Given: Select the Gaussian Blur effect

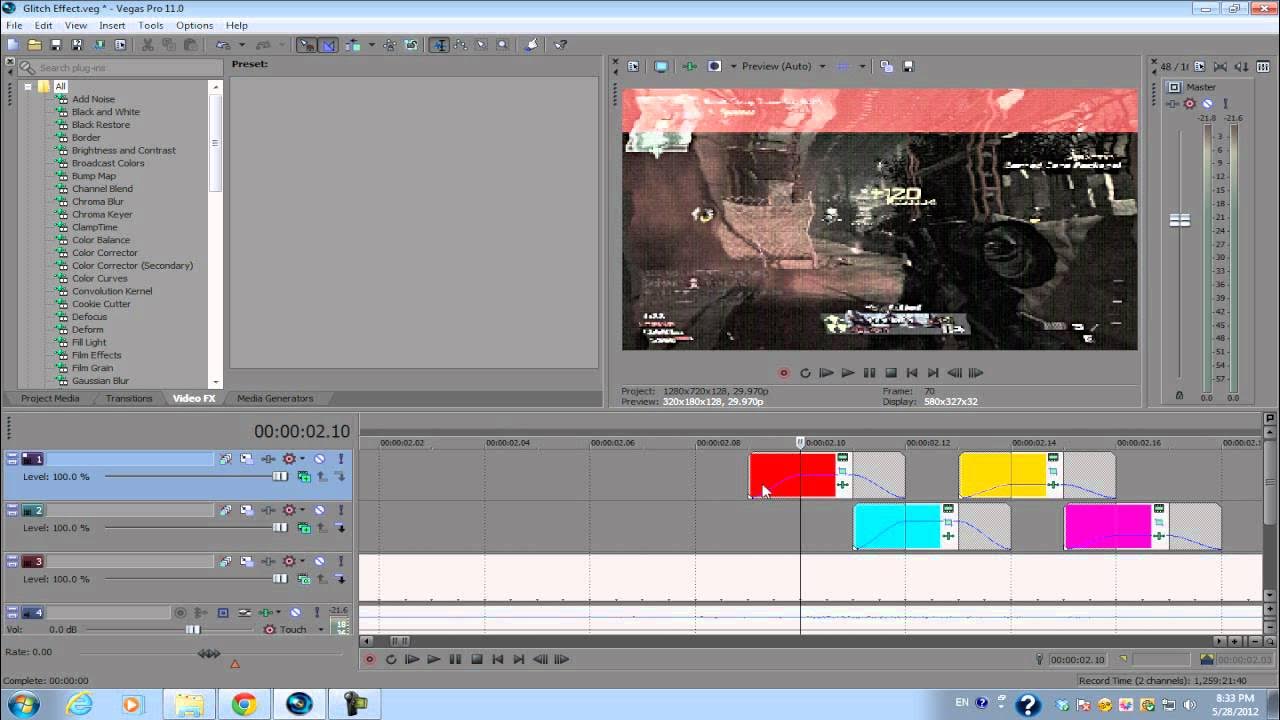Looking at the screenshot, I should (x=100, y=381).
